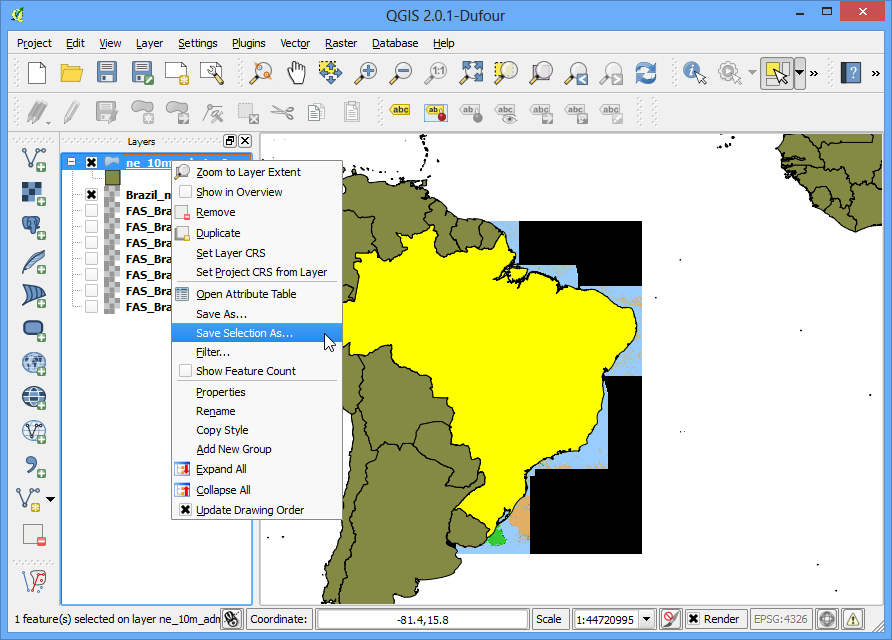This screenshot has height=640, width=892.
Task: Expand the hidden attributes toolbar items chevron
Action: pos(814,73)
